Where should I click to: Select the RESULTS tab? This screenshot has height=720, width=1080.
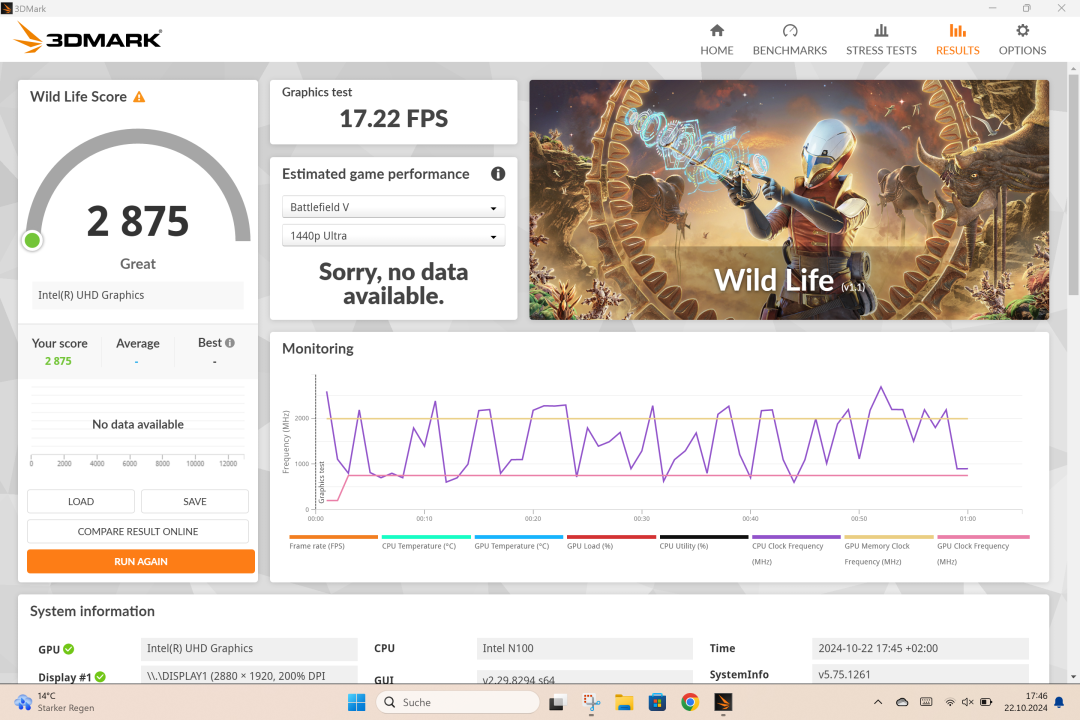[957, 39]
